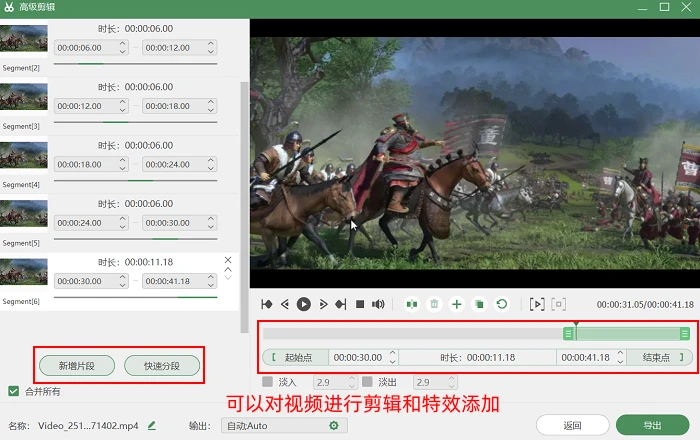Screen dimensions: 700x440
Task: Select the Segment[2] thumbnail
Action: [24, 38]
